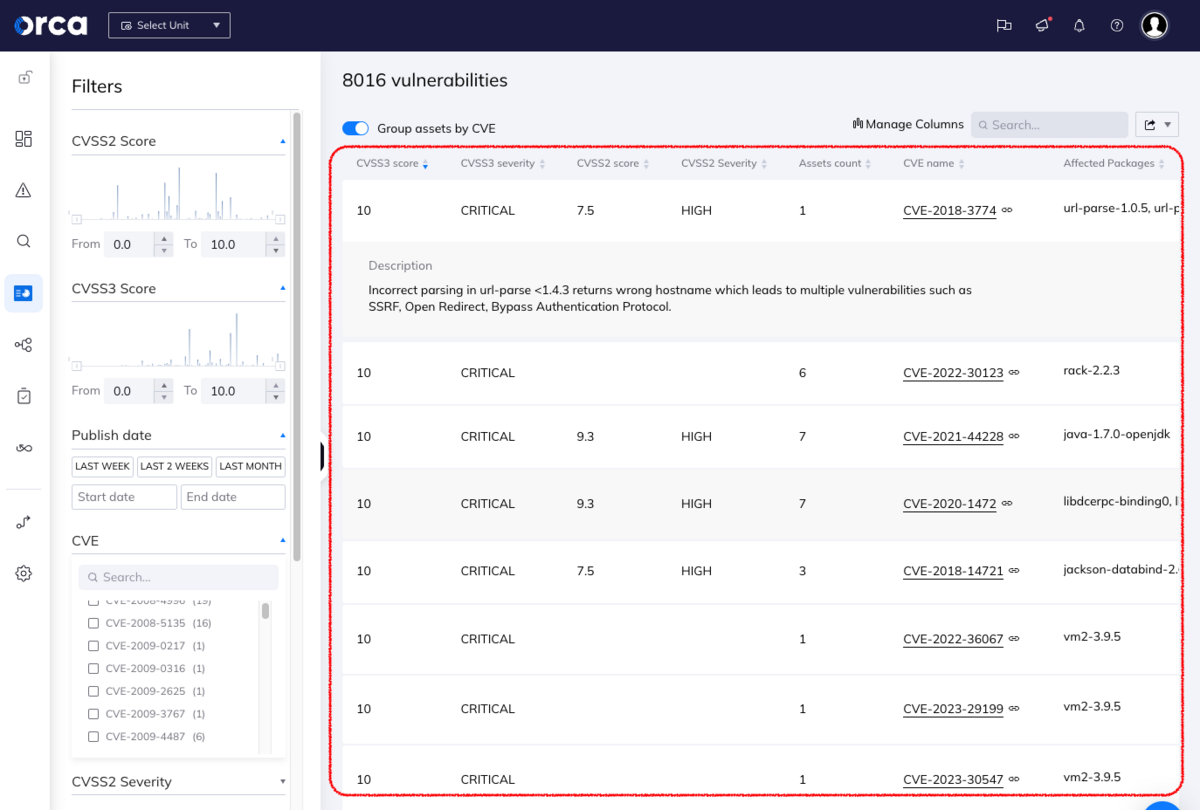Open the automations path icon in sidebar
The height and width of the screenshot is (810, 1200).
point(24,522)
